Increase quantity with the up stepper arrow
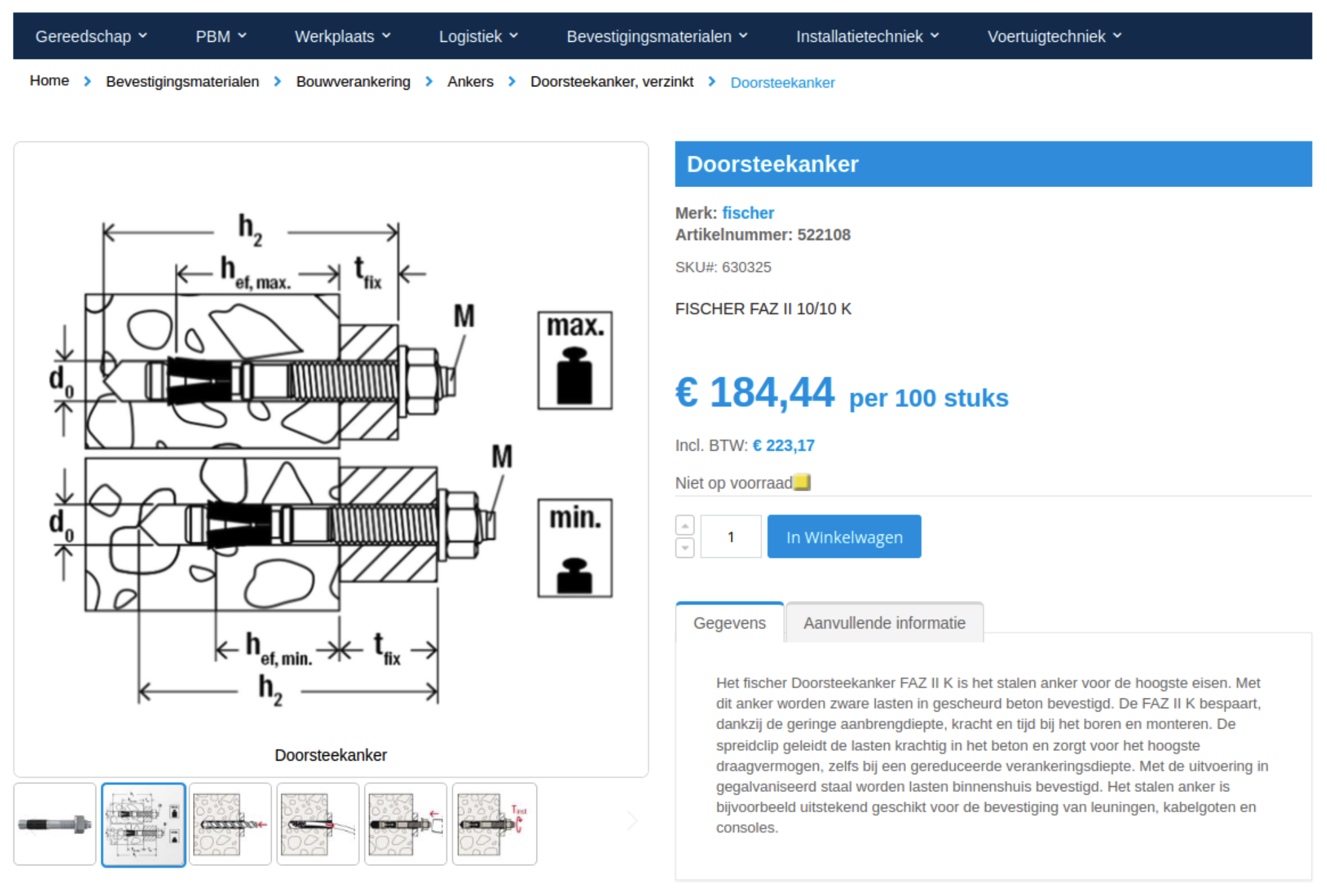Image resolution: width=1327 pixels, height=896 pixels. click(x=684, y=525)
